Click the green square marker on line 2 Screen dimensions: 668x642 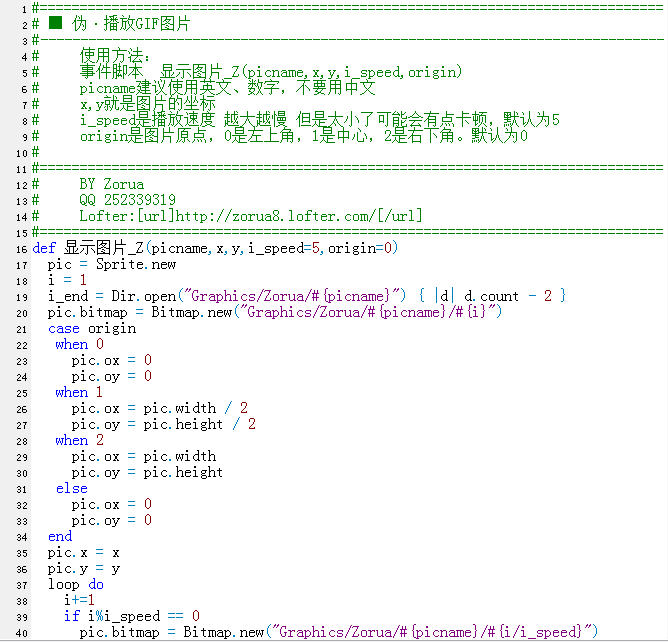55,23
